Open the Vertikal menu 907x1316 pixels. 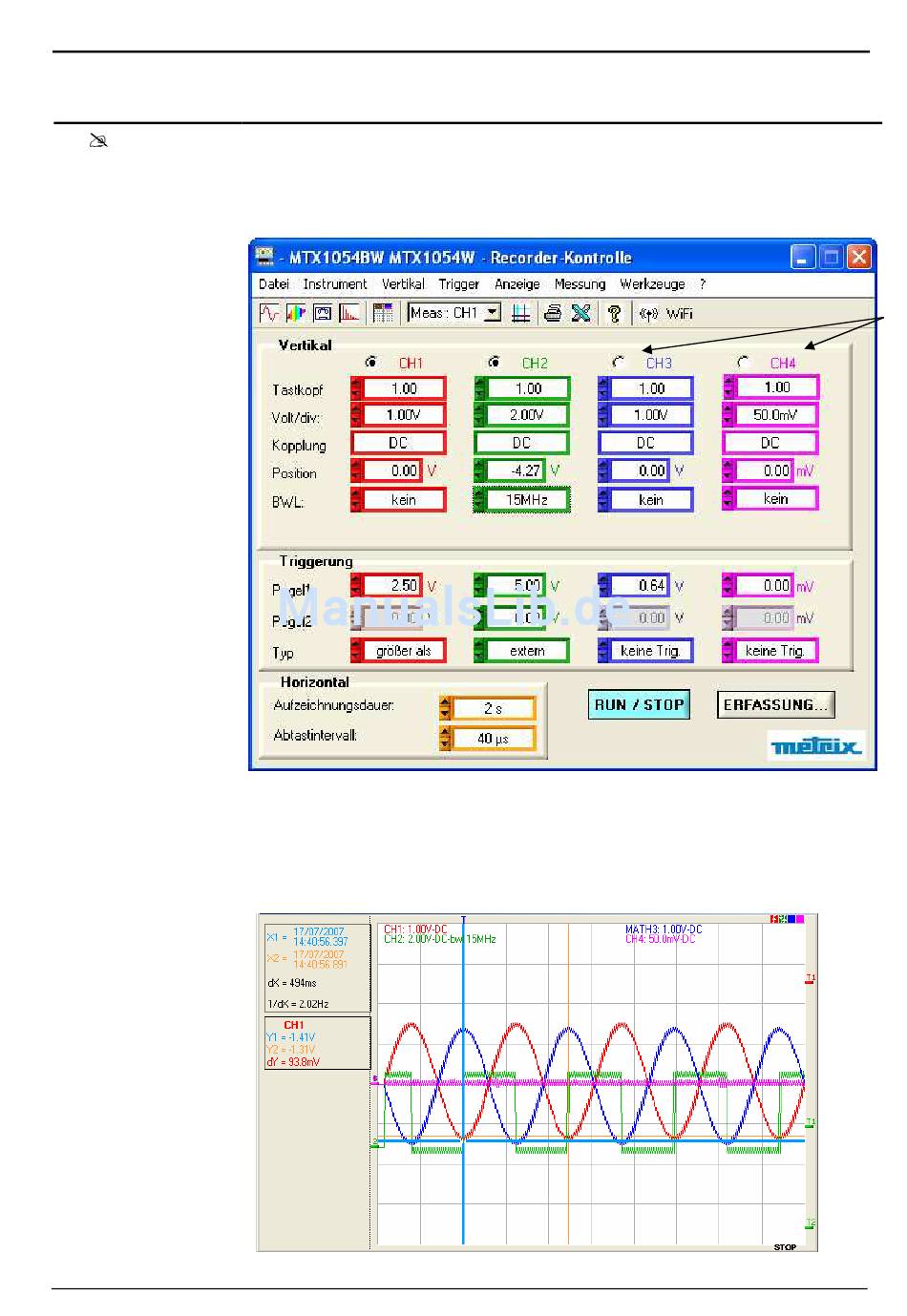coord(403,284)
